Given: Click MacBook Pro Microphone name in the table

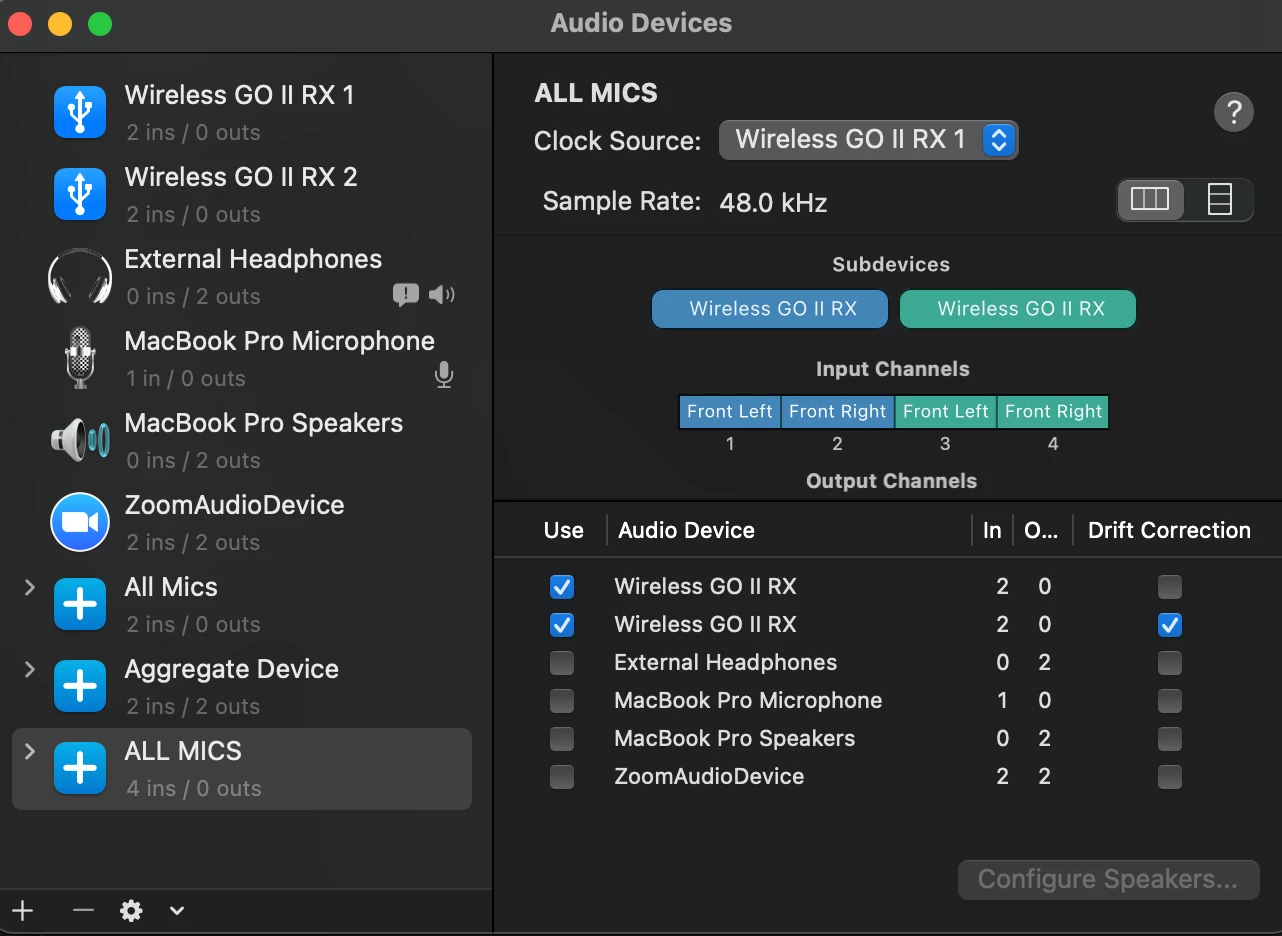Looking at the screenshot, I should [748, 700].
